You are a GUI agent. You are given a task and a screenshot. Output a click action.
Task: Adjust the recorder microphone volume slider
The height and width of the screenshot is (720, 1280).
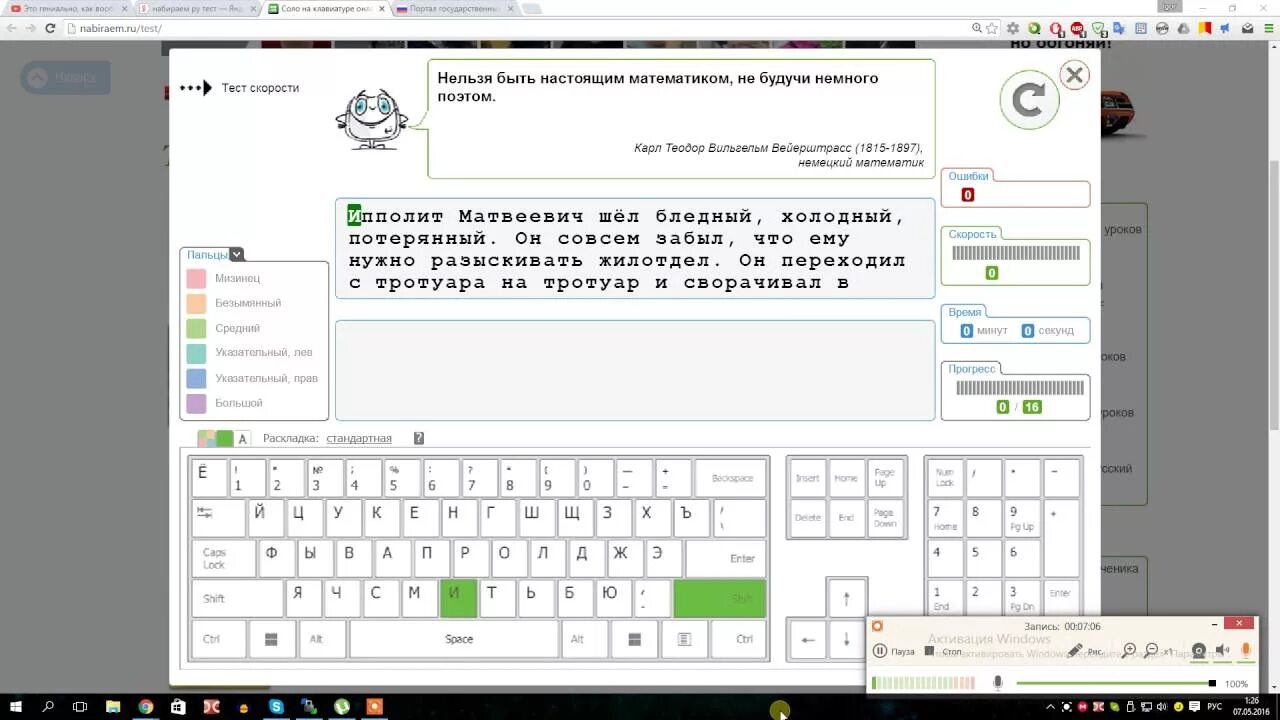click(x=1115, y=683)
